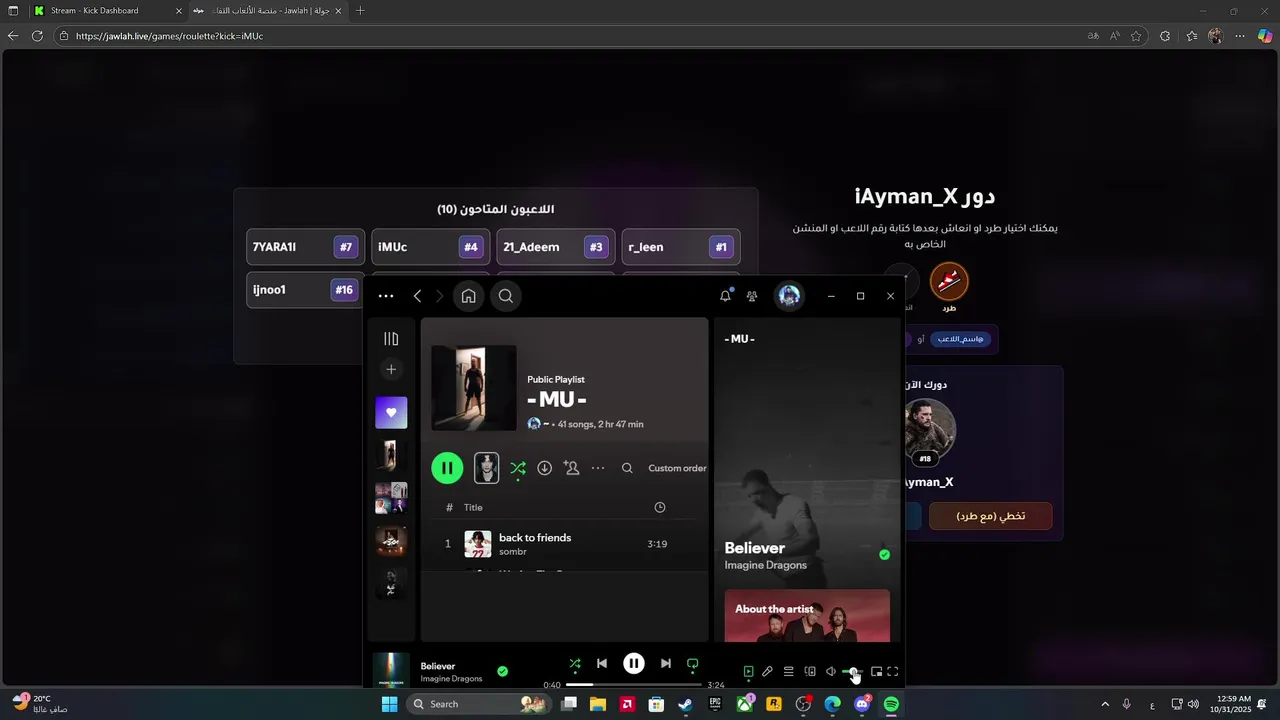Add this page to favorites star
The image size is (1280, 720).
tap(1136, 36)
